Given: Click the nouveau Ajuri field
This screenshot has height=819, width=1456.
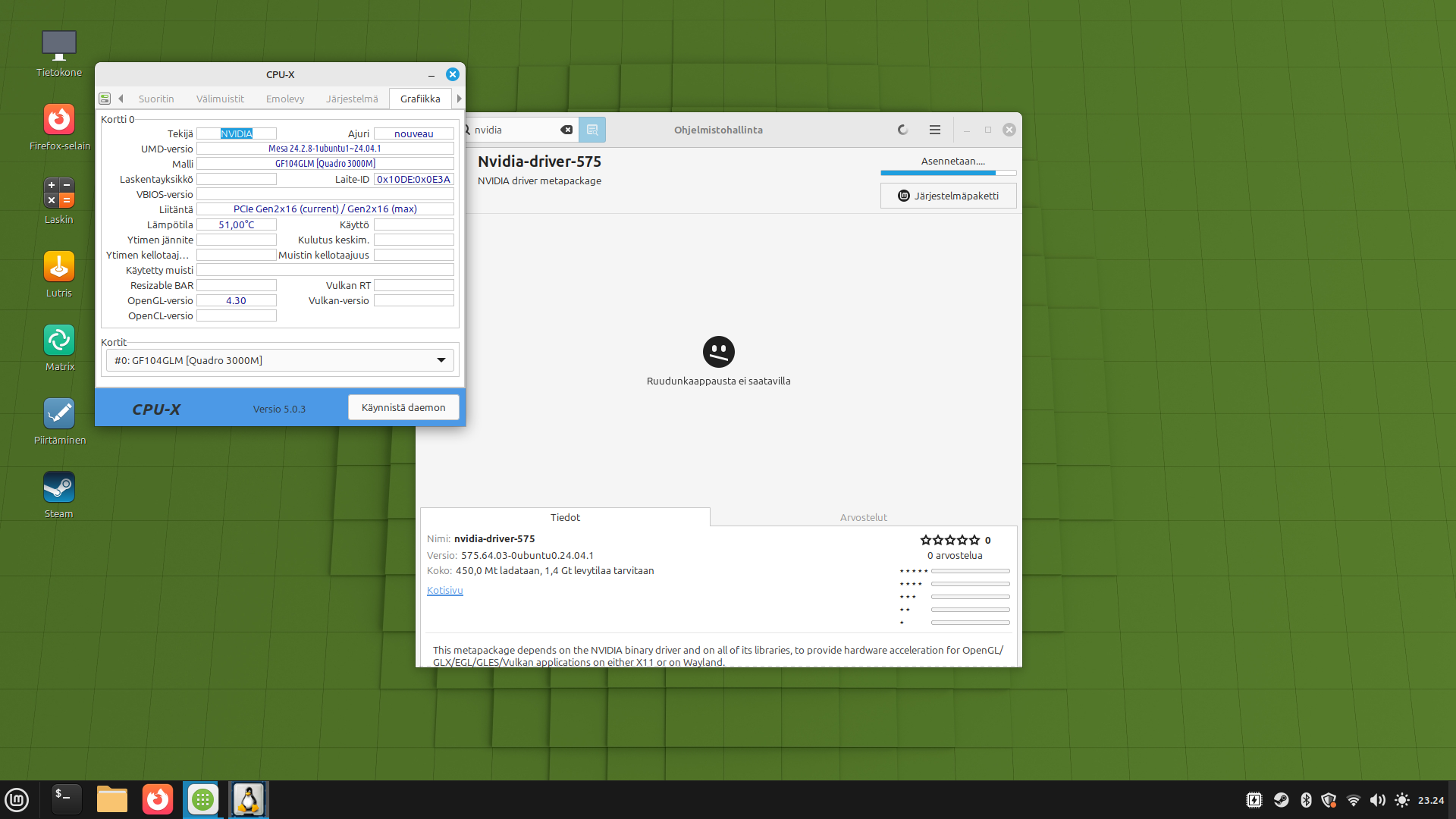Looking at the screenshot, I should tap(414, 133).
